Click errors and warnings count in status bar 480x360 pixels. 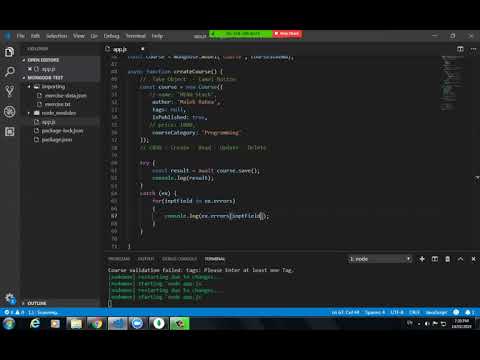(15, 312)
